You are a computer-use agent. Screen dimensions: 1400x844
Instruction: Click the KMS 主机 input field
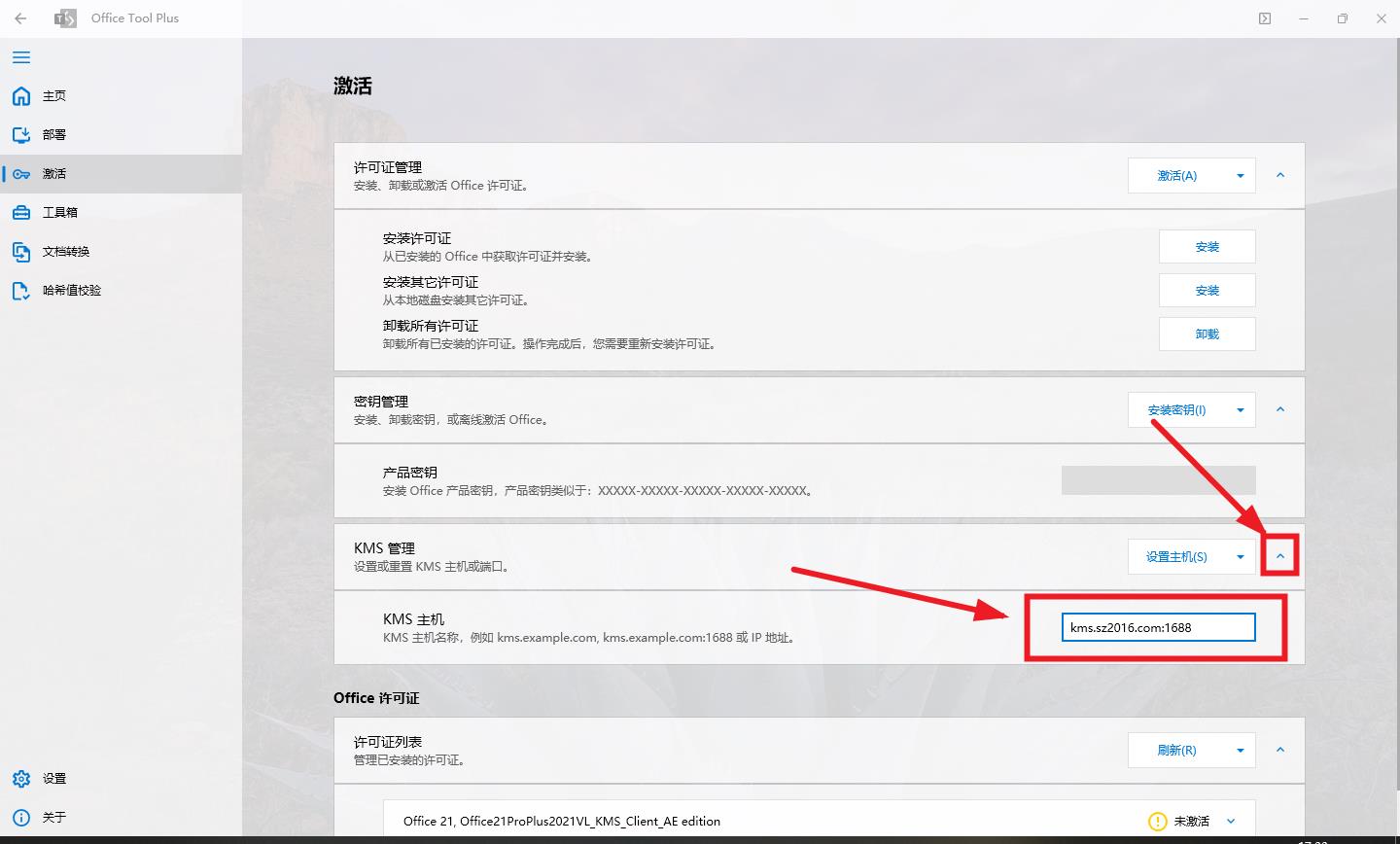tap(1157, 627)
